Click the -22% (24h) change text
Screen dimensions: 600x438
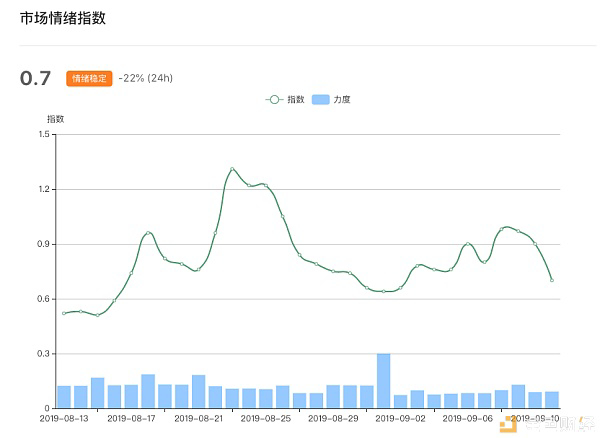(x=145, y=78)
